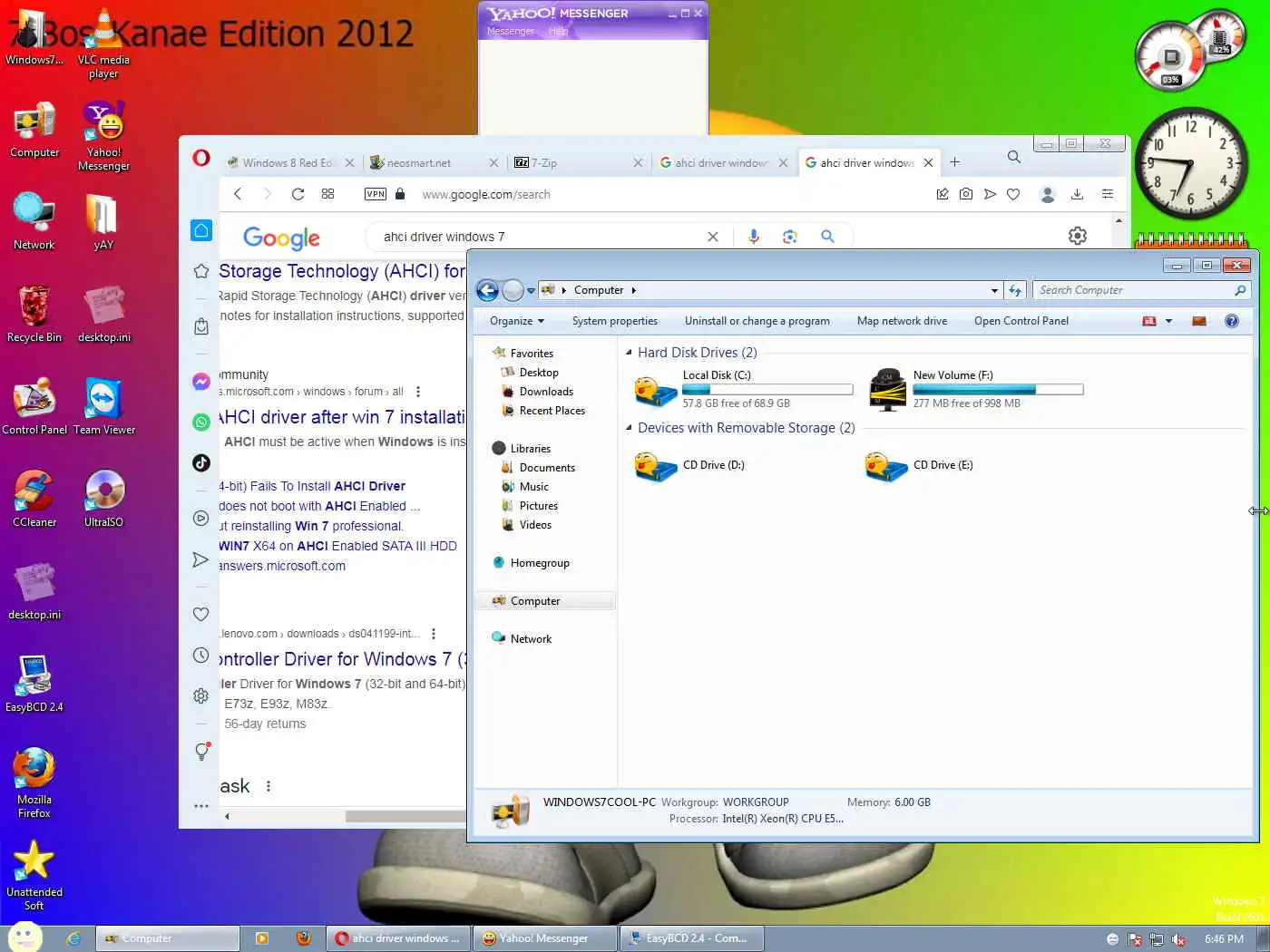Viewport: 1270px width, 952px height.
Task: Open Help menu in Yahoo Messenger
Action: (558, 31)
